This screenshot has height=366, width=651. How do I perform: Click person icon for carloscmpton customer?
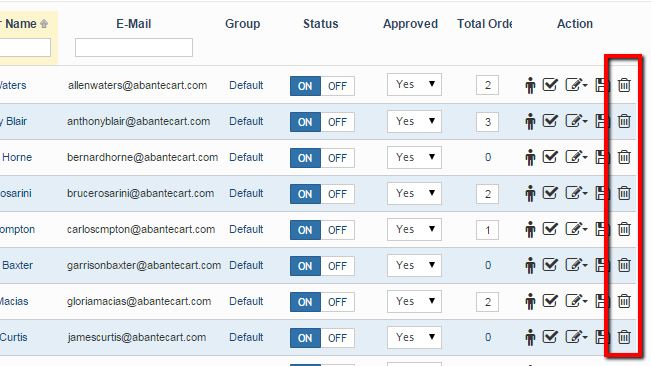(530, 229)
